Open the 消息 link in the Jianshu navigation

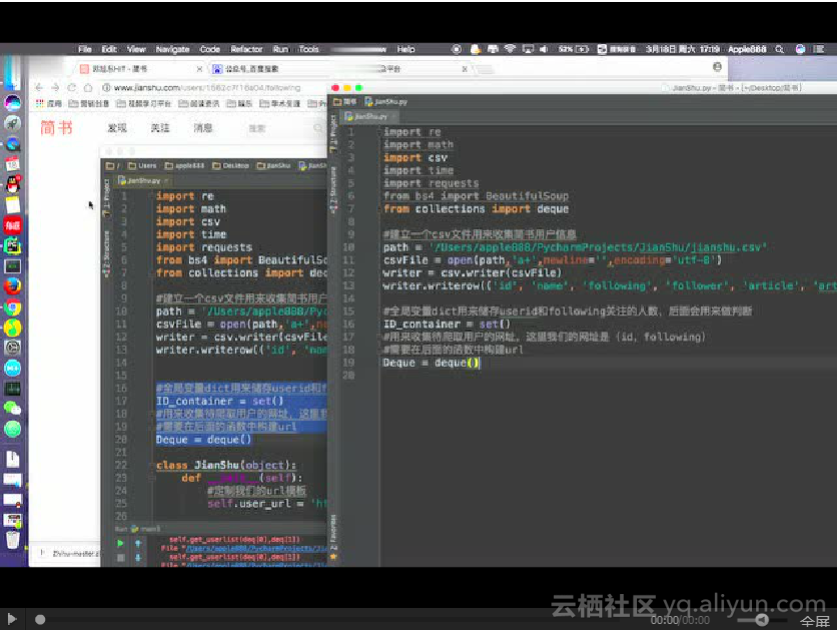[203, 128]
